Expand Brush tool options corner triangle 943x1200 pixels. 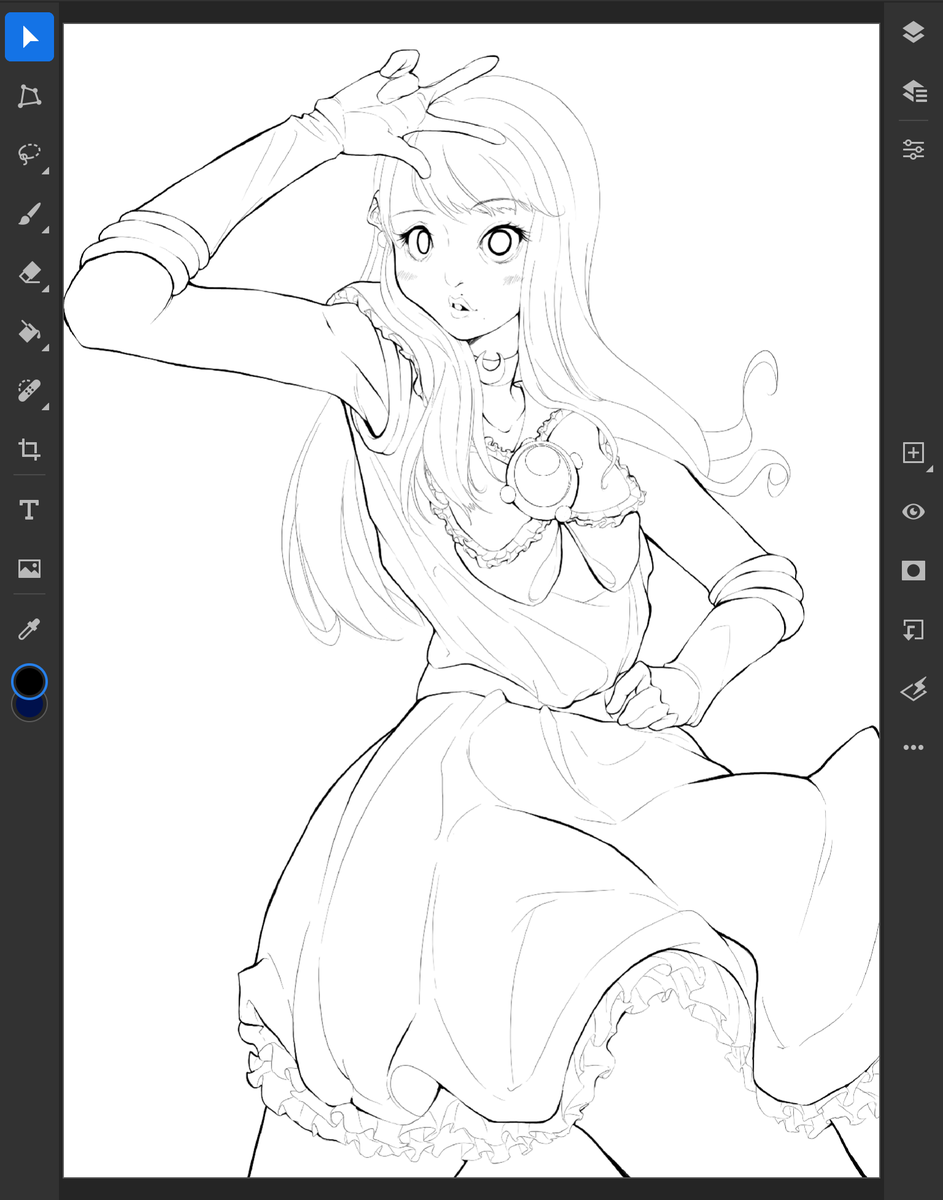[46, 231]
